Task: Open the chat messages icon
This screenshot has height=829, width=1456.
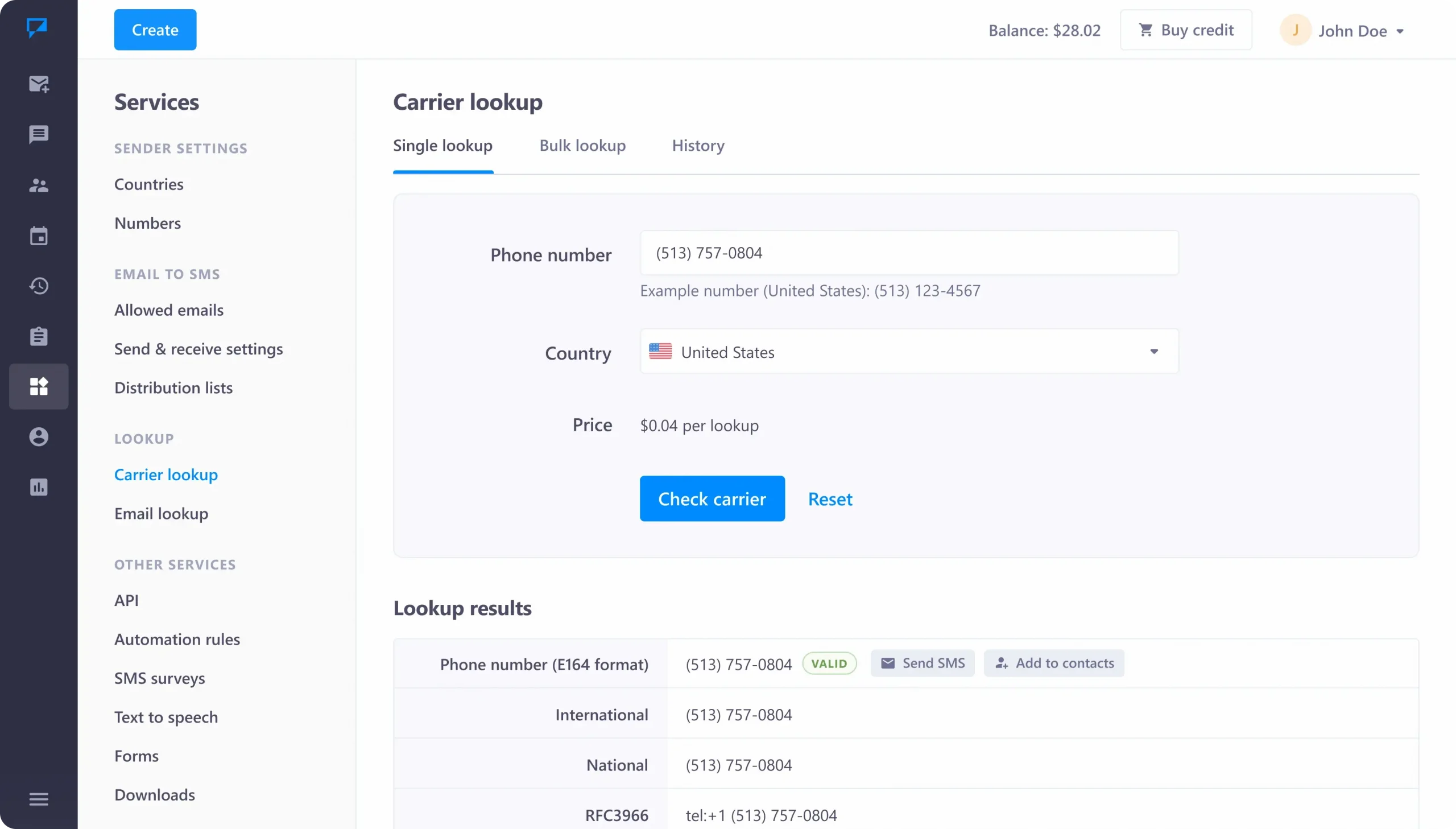Action: pos(39,135)
